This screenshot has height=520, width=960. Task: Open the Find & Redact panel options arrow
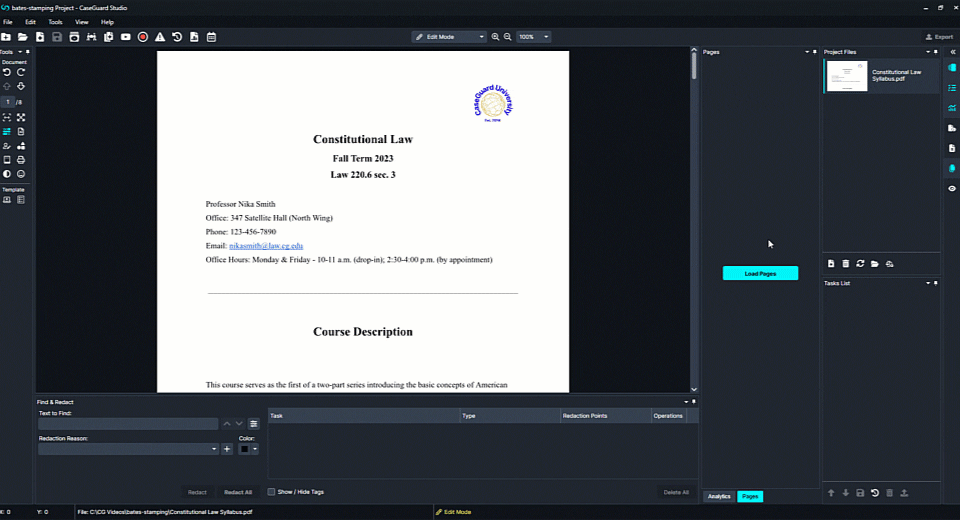click(x=686, y=402)
